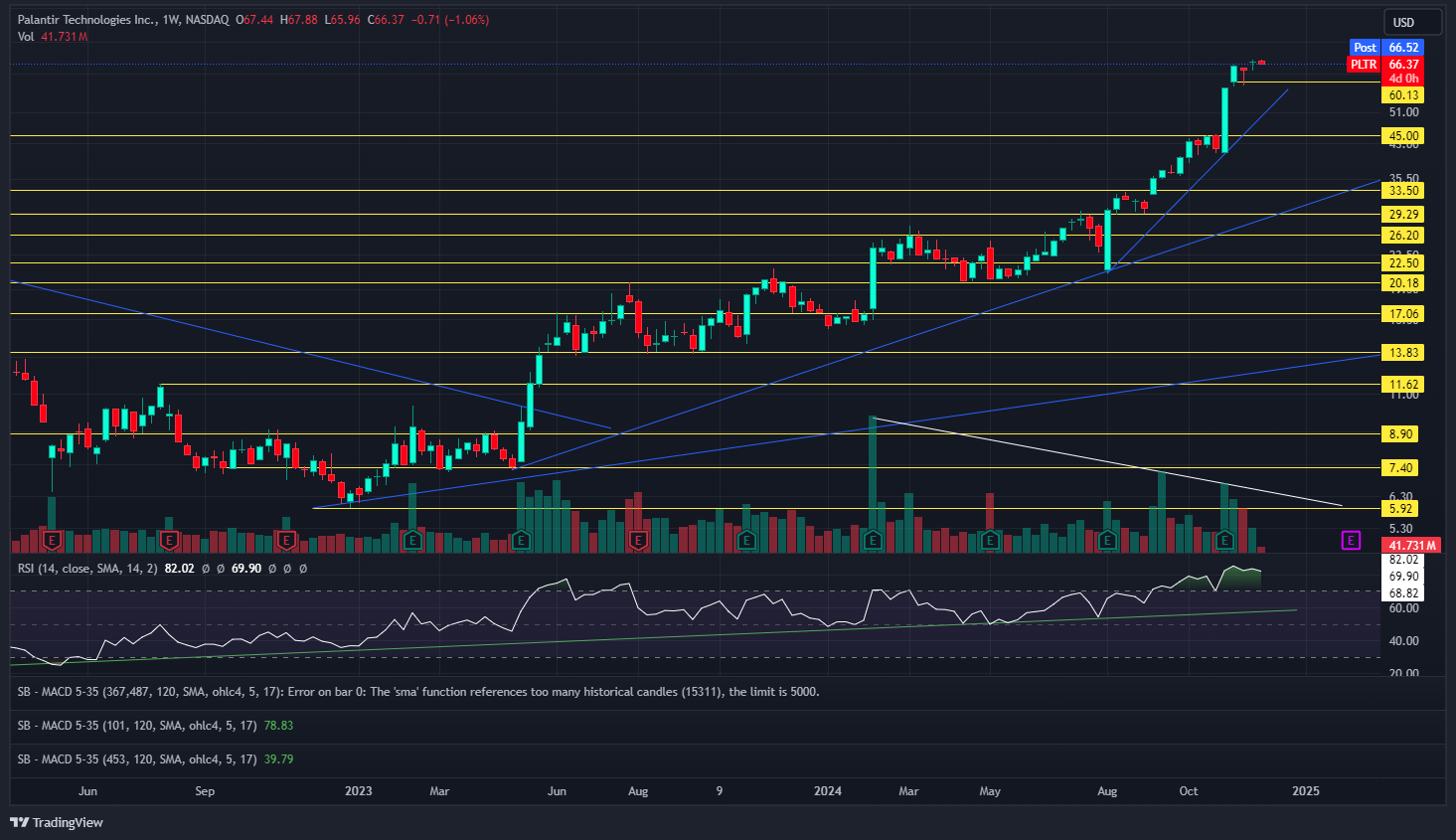This screenshot has width=1456, height=840.
Task: Select the 13.83 price level label
Action: [1403, 353]
